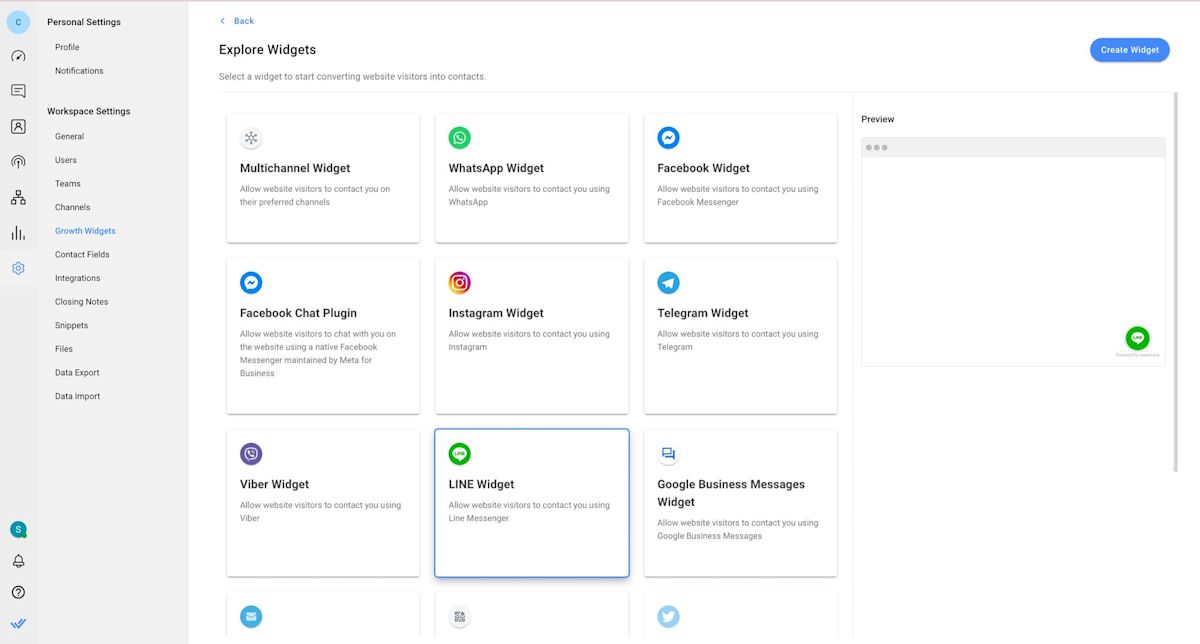Screen dimensions: 1200x644
Task: Click the Personal Settings section heading
Action: pyautogui.click(x=84, y=22)
